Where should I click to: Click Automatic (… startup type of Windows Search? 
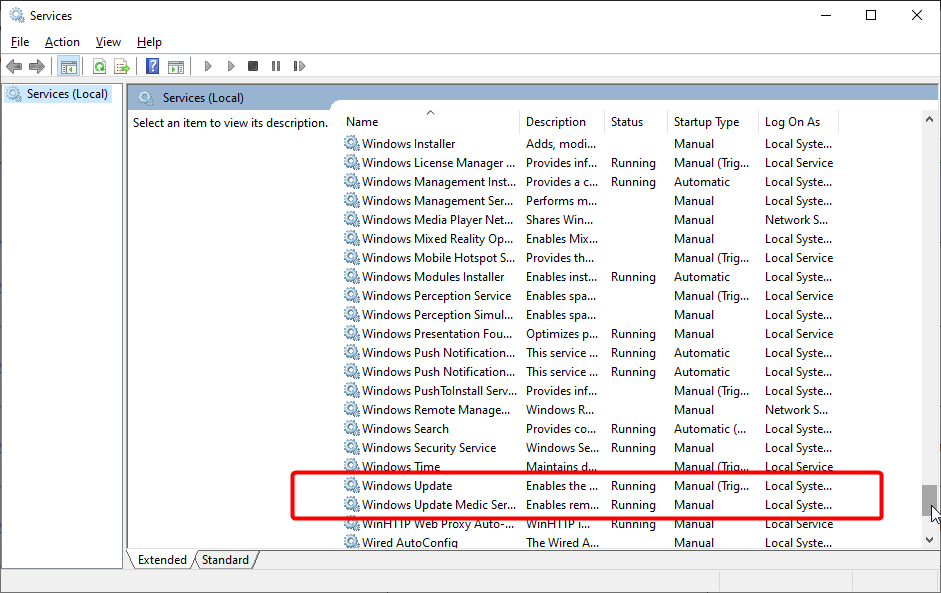[710, 429]
